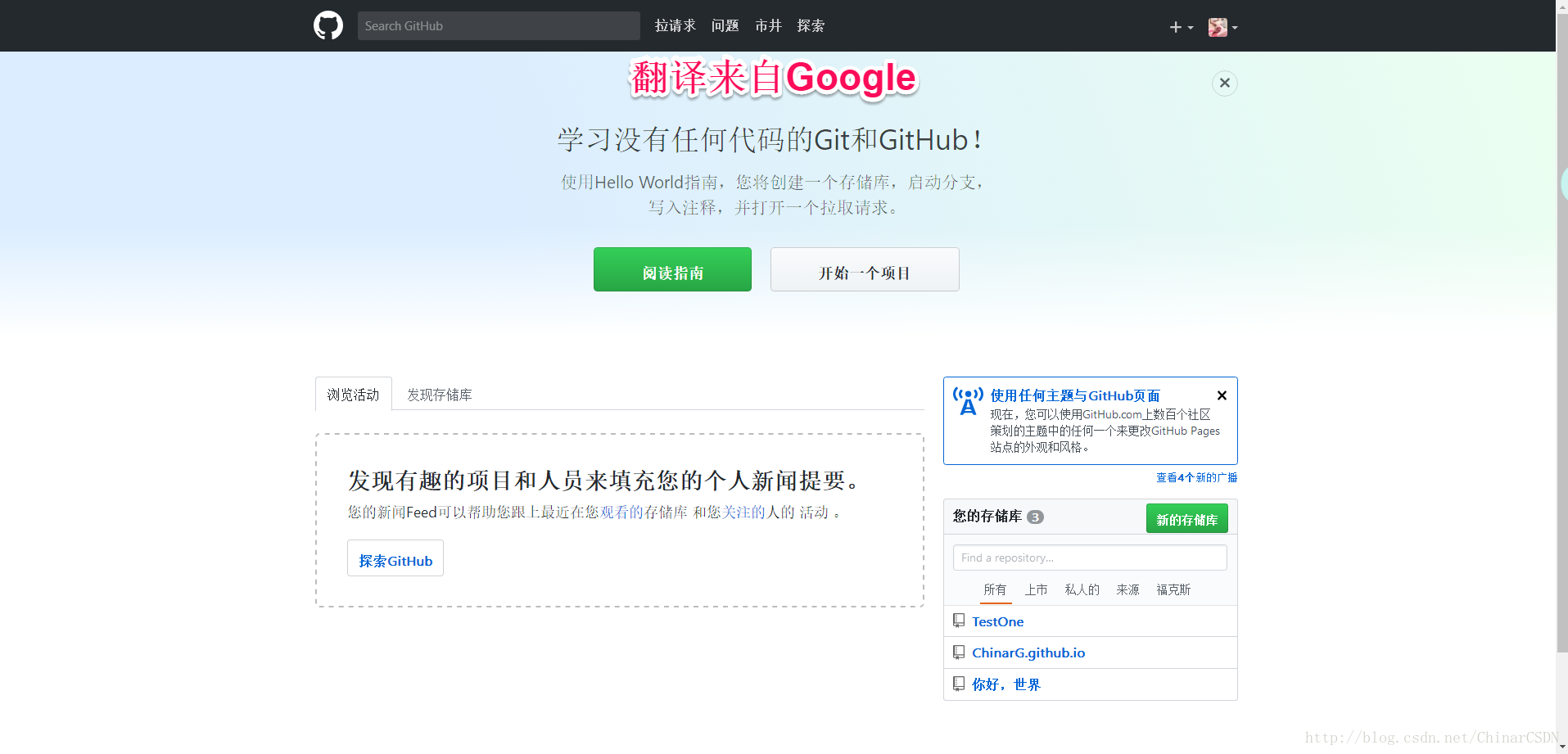
Task: Open the user avatar menu
Action: tap(1222, 27)
